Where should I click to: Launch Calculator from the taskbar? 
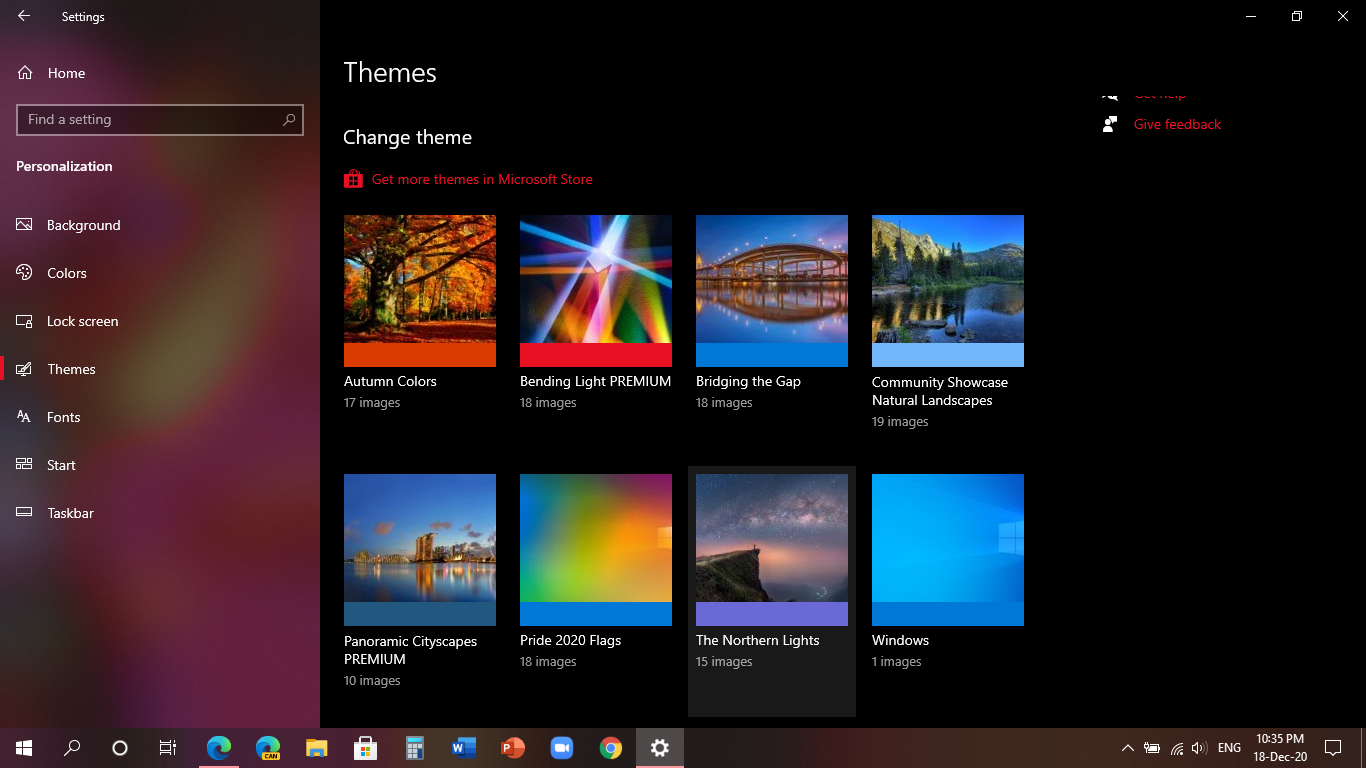click(414, 748)
